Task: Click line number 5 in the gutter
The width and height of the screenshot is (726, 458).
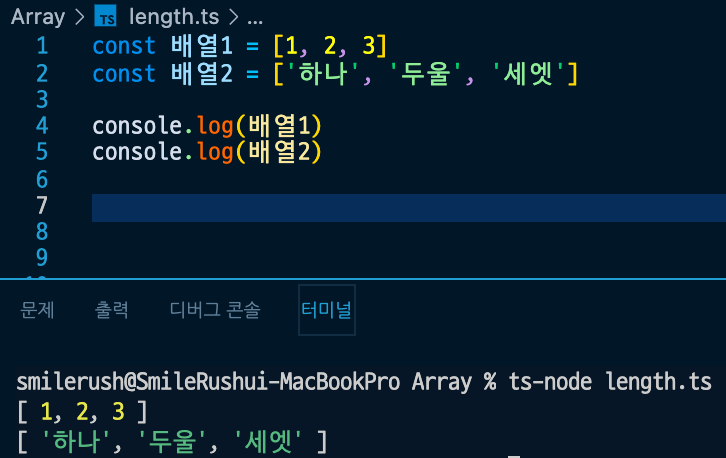Action: [42, 152]
